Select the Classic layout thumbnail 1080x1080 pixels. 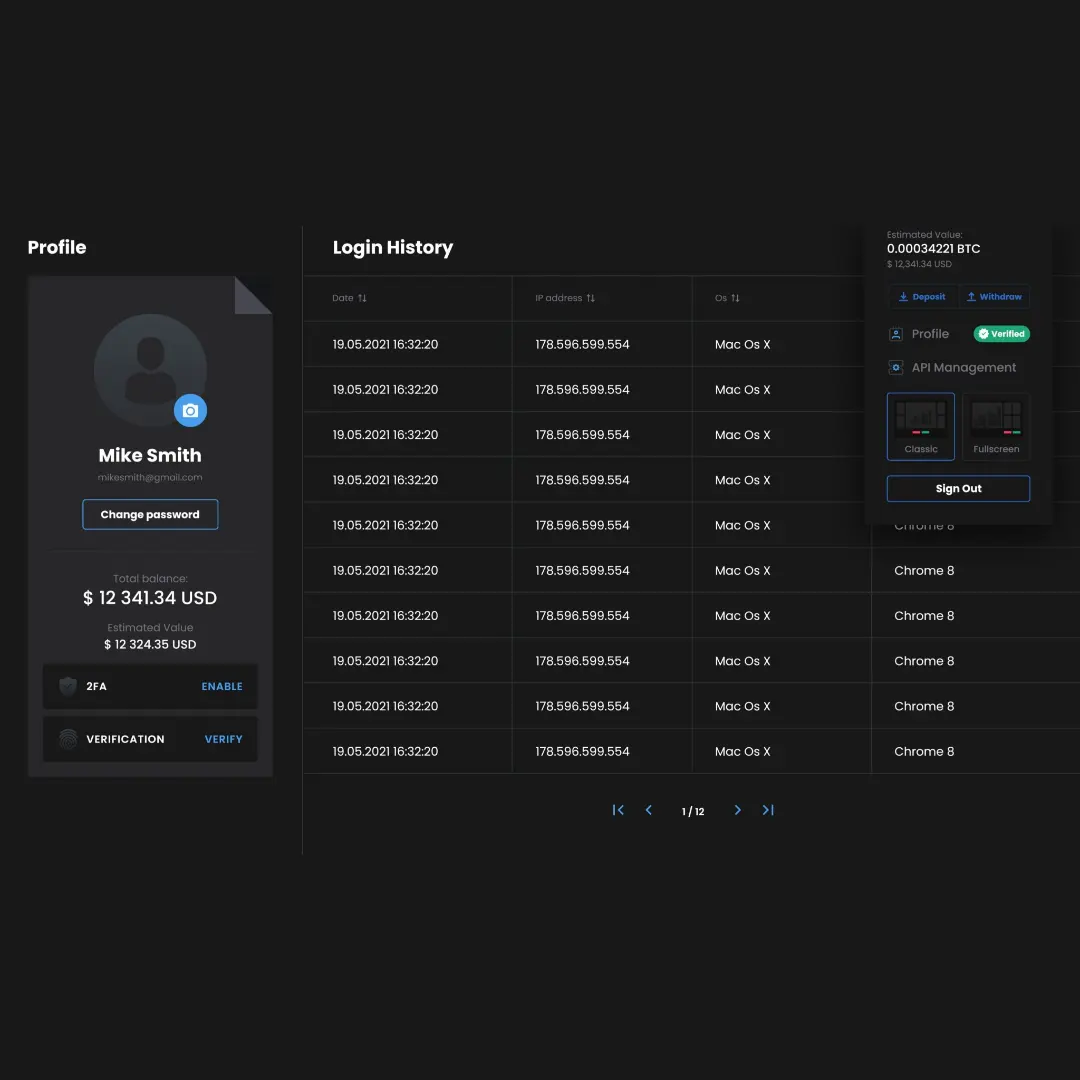[920, 426]
